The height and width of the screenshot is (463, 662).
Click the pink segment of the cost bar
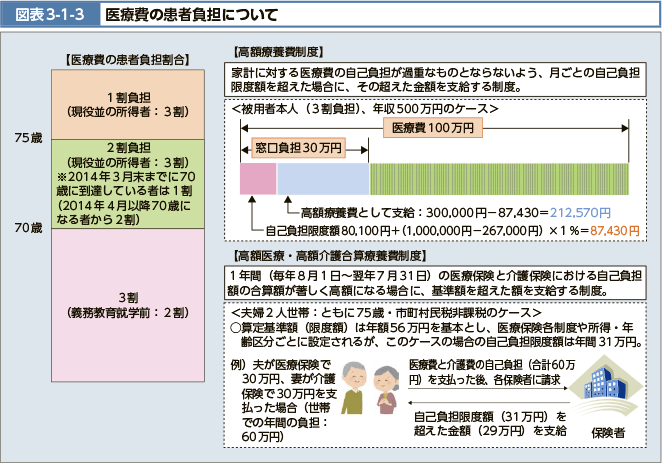pos(257,178)
